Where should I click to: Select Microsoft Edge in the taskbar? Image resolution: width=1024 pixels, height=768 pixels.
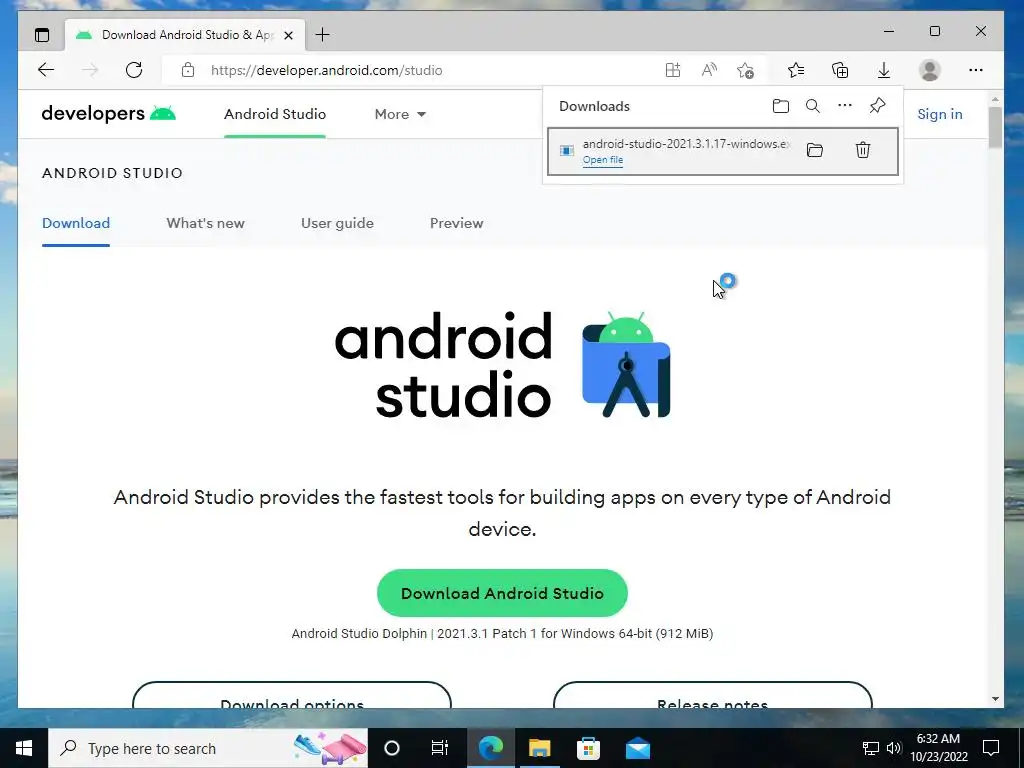(490, 748)
